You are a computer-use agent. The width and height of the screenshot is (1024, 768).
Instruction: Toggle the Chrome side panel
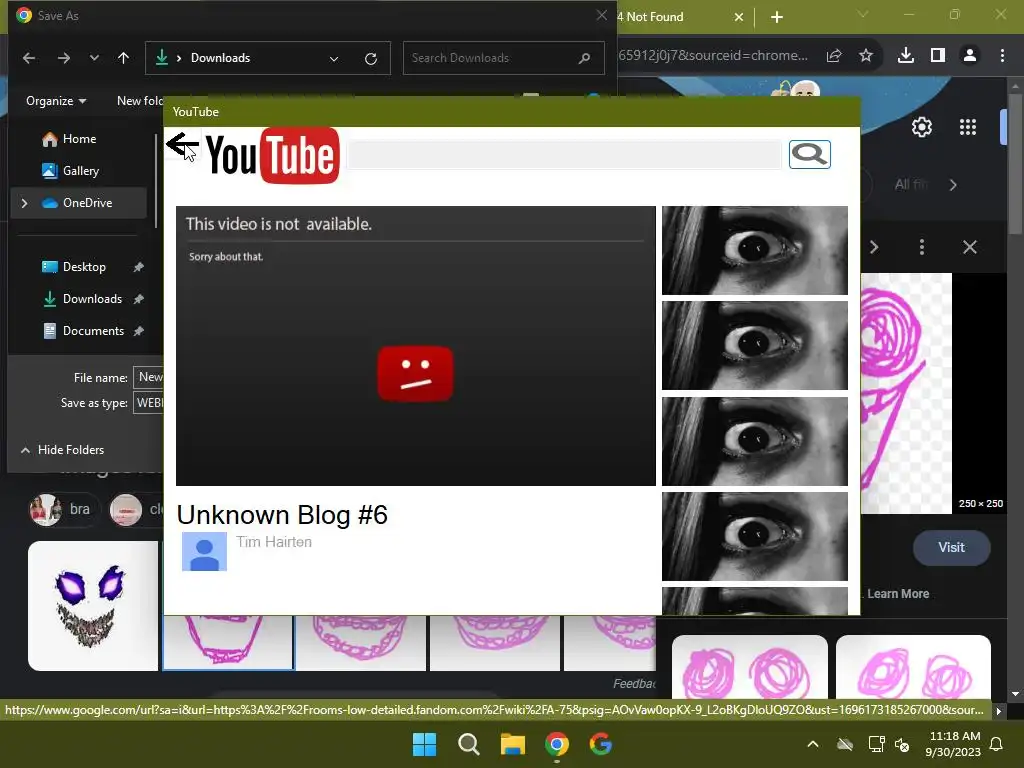tap(938, 56)
